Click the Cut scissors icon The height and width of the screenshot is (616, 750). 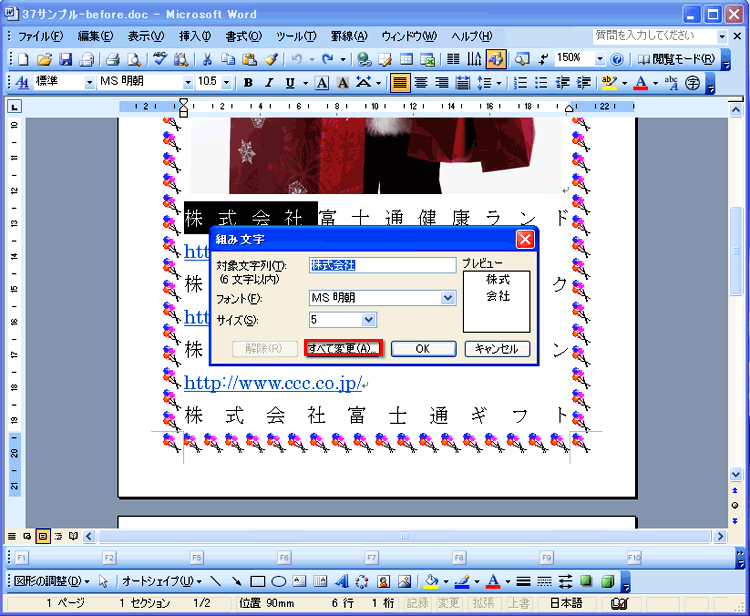207,59
